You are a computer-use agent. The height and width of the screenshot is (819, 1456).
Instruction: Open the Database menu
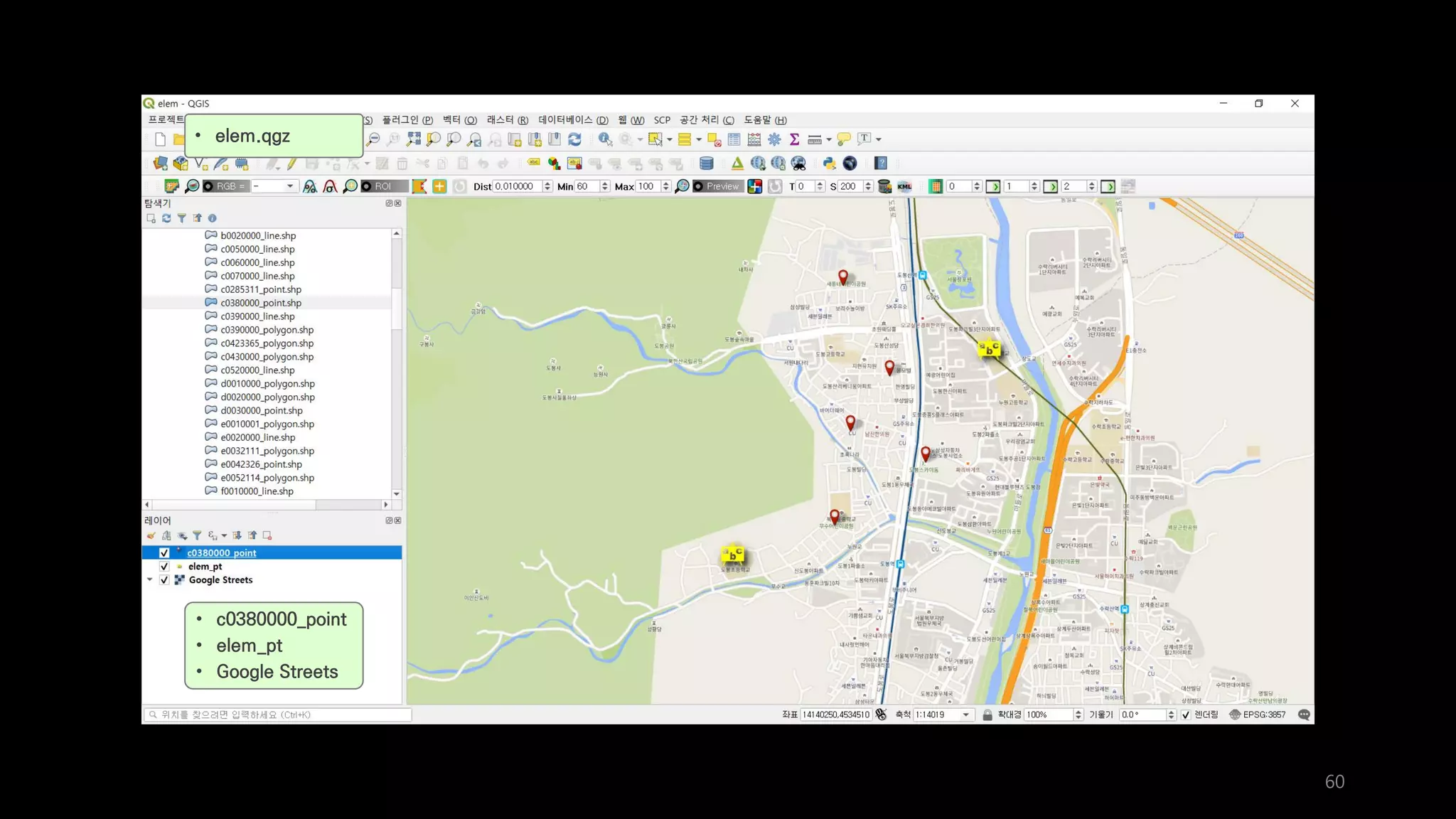572,120
